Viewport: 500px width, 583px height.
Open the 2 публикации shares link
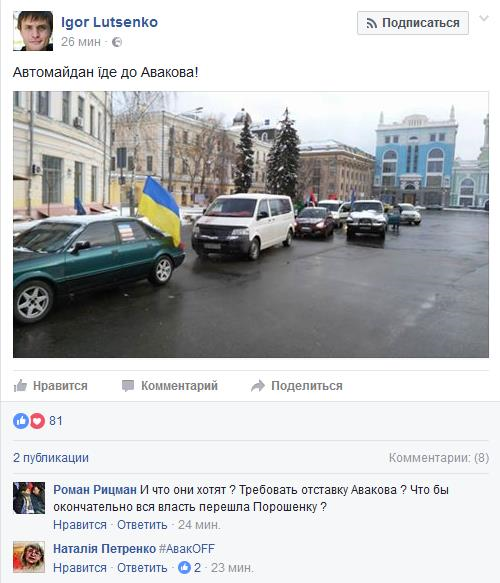click(x=51, y=458)
